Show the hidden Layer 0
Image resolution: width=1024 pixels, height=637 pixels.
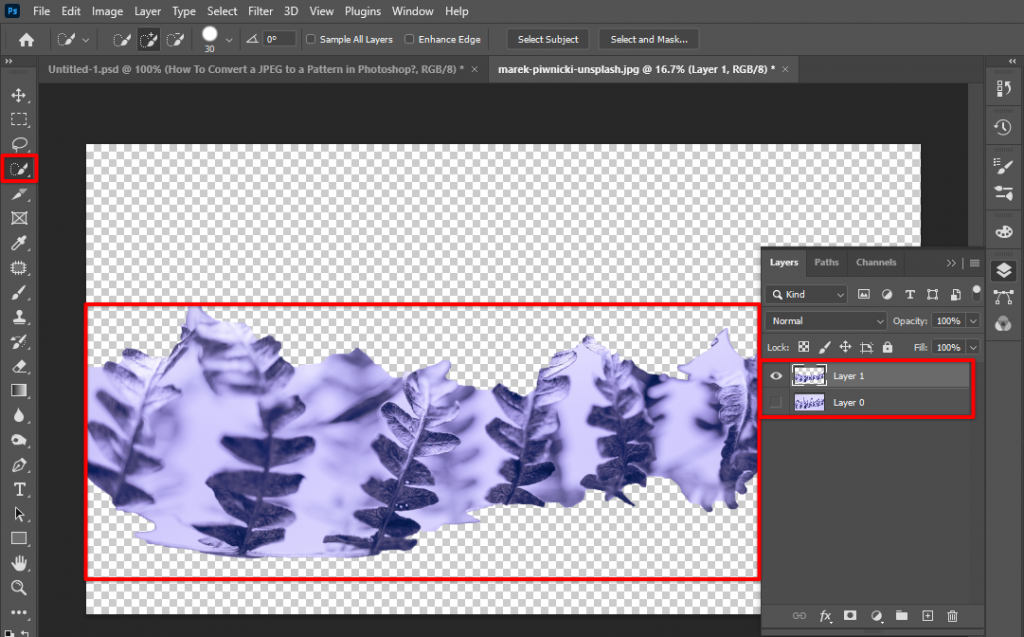coord(777,402)
